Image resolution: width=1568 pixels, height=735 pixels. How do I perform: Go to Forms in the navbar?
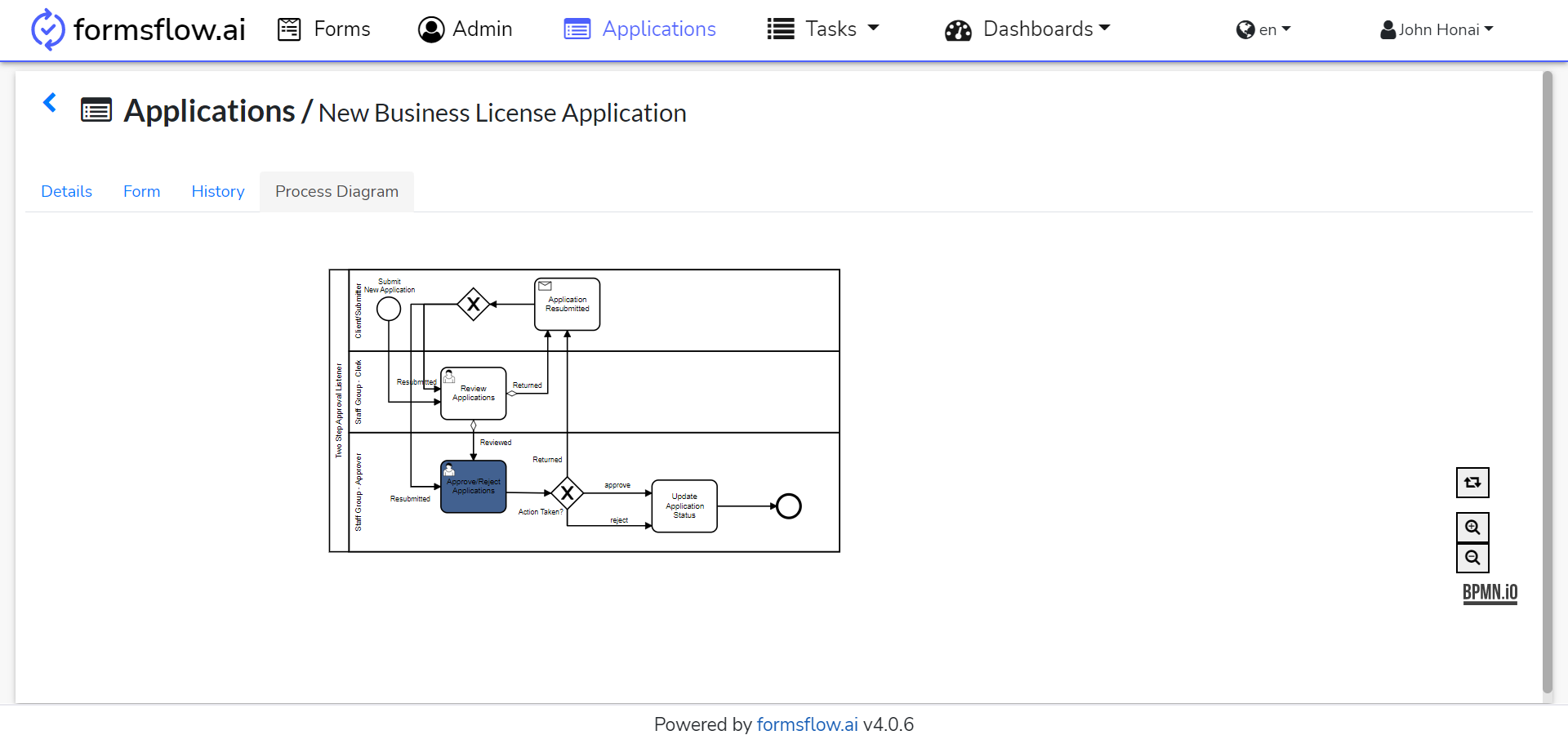point(324,29)
